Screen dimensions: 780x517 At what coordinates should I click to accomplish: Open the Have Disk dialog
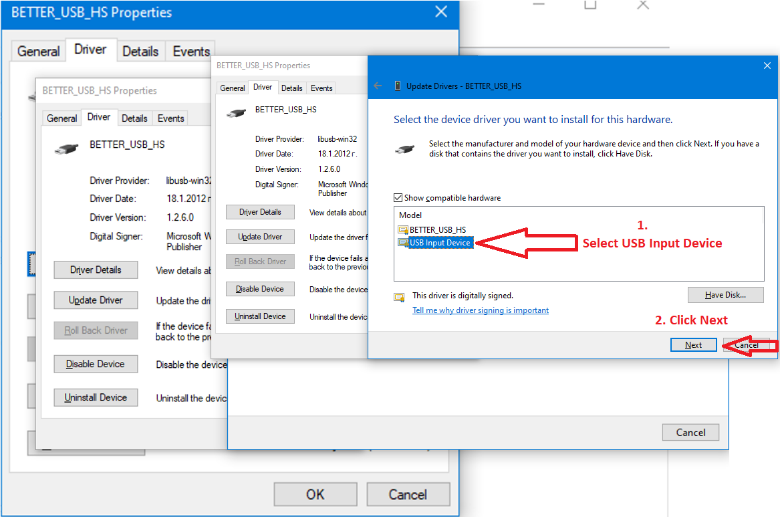click(x=725, y=295)
